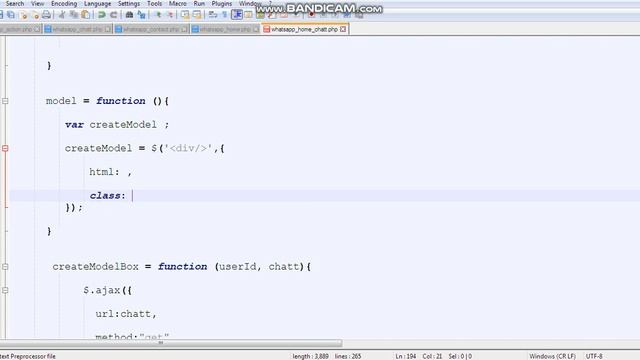Click the Save All toolbar icon
This screenshot has height=360, width=640.
coord(11,15)
